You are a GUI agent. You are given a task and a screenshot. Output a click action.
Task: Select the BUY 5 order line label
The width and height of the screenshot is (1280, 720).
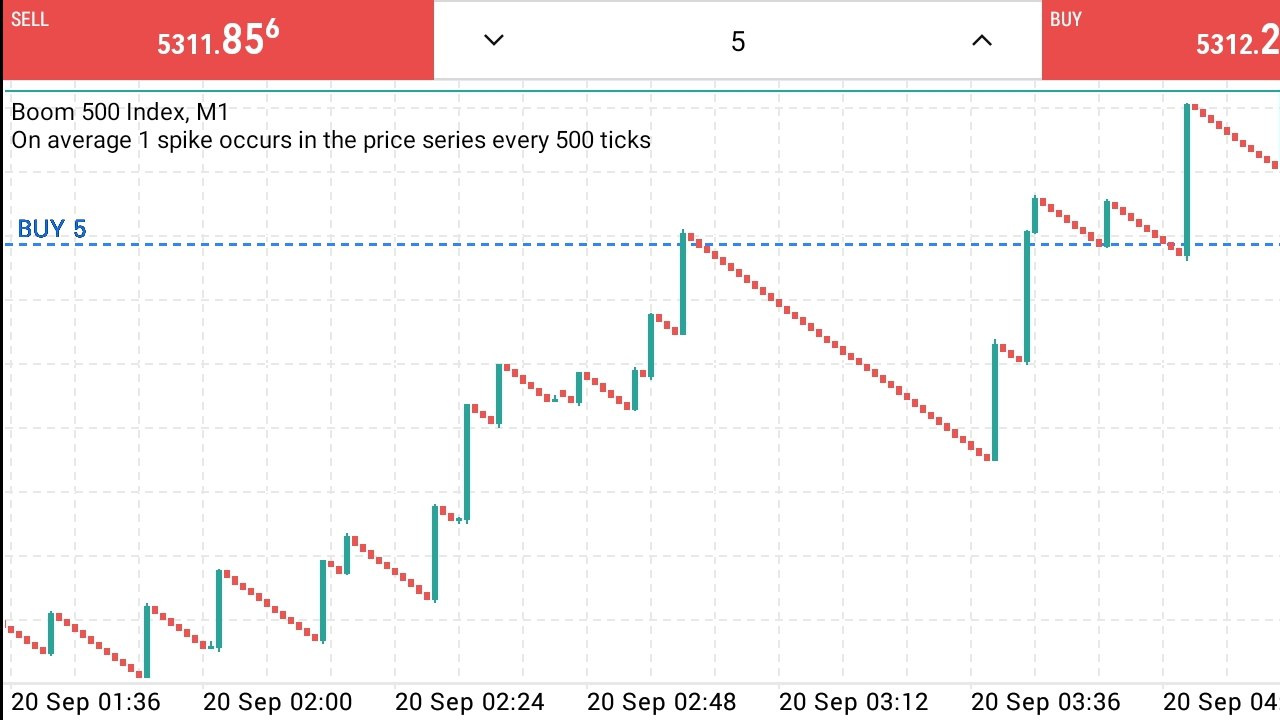coord(52,229)
